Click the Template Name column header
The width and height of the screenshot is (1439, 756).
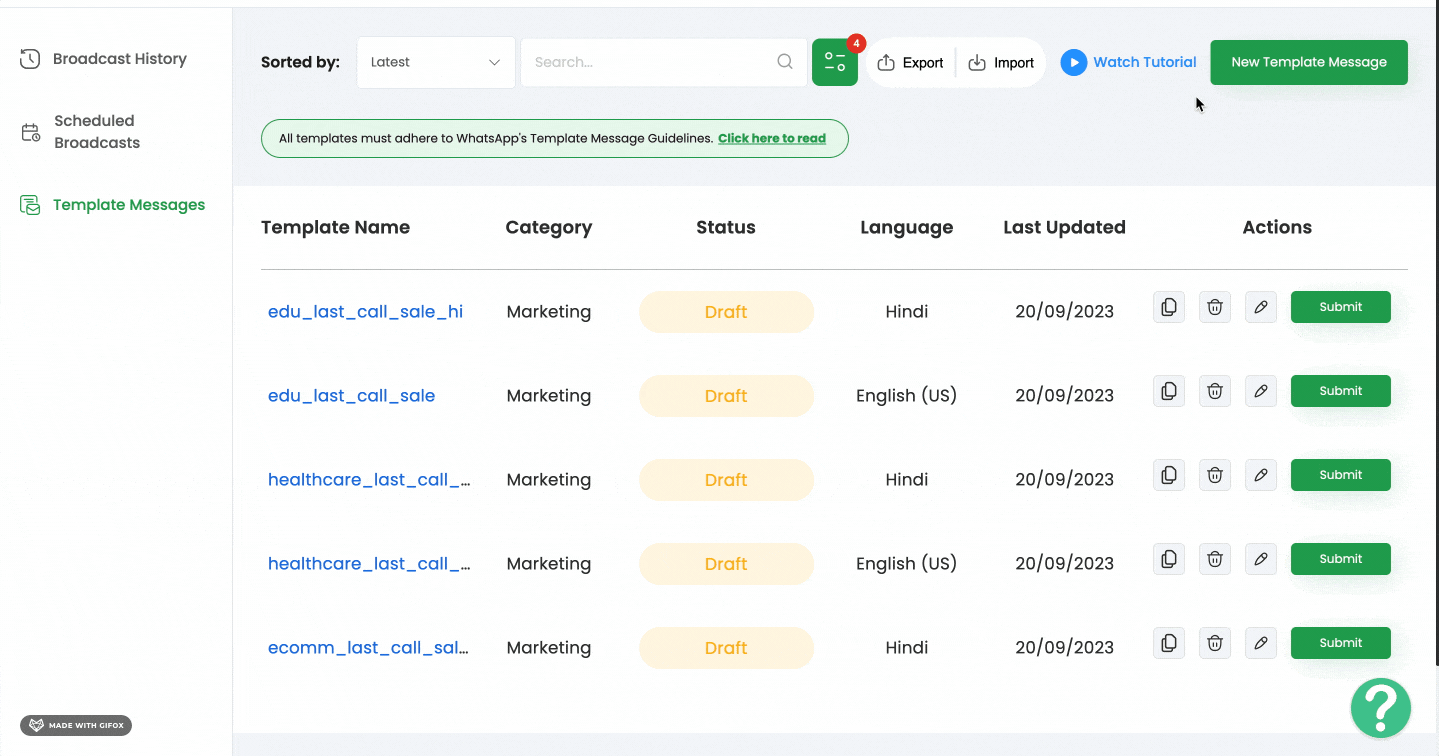coord(335,227)
